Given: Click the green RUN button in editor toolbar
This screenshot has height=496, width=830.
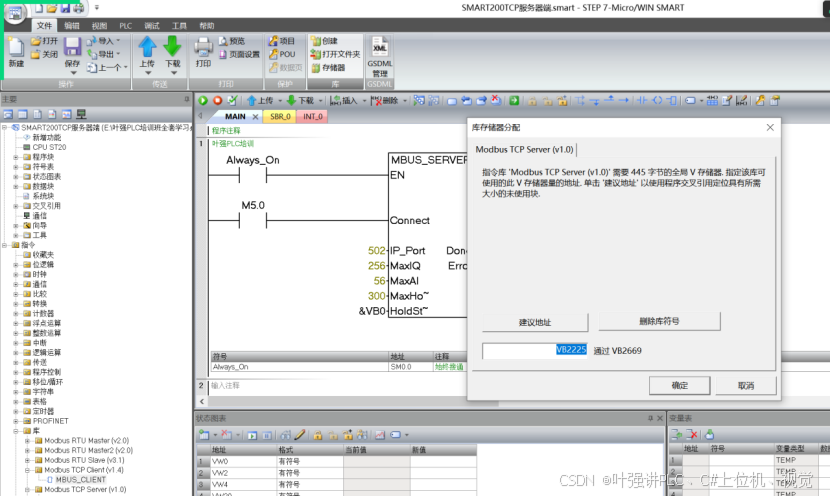Looking at the screenshot, I should 203,100.
